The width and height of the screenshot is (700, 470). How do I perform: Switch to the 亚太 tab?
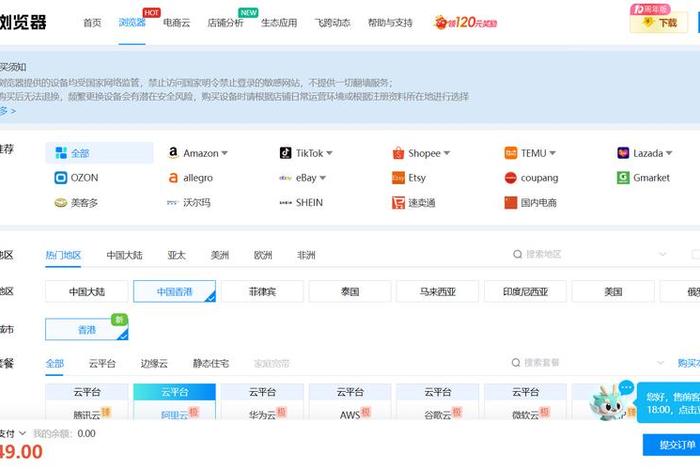coord(176,255)
